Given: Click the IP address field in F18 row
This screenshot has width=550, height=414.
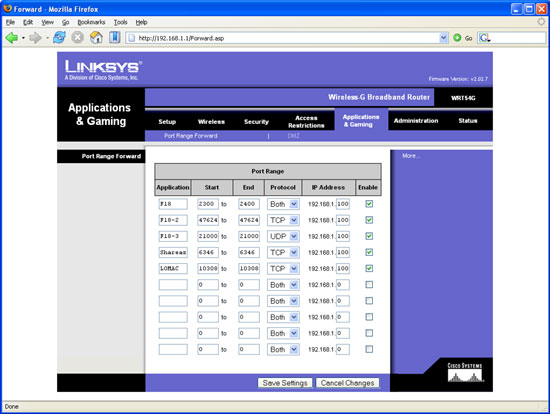Looking at the screenshot, I should point(343,204).
